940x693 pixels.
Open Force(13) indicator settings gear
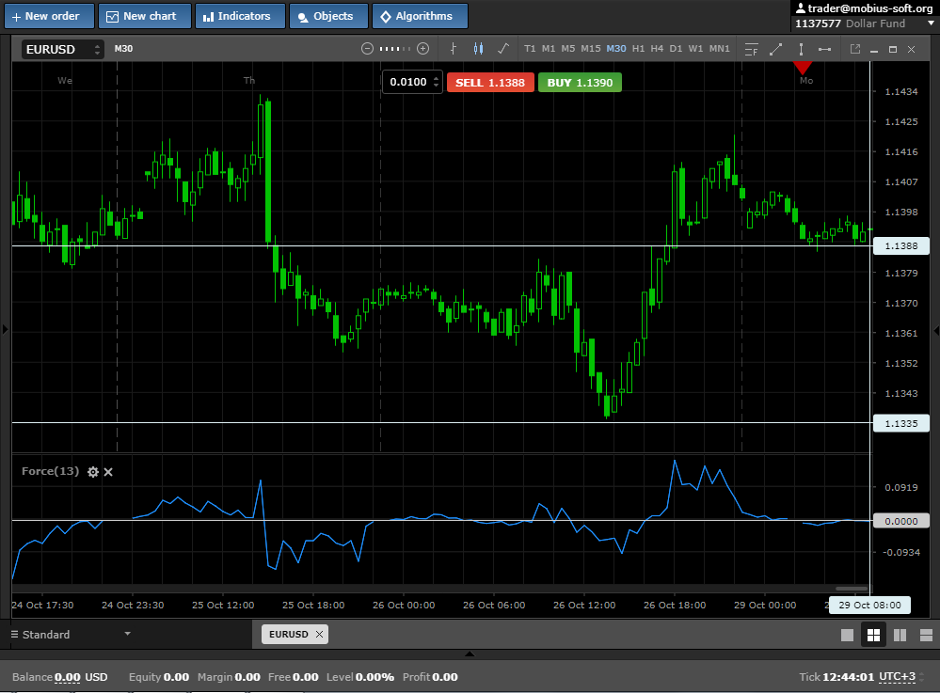pyautogui.click(x=93, y=472)
